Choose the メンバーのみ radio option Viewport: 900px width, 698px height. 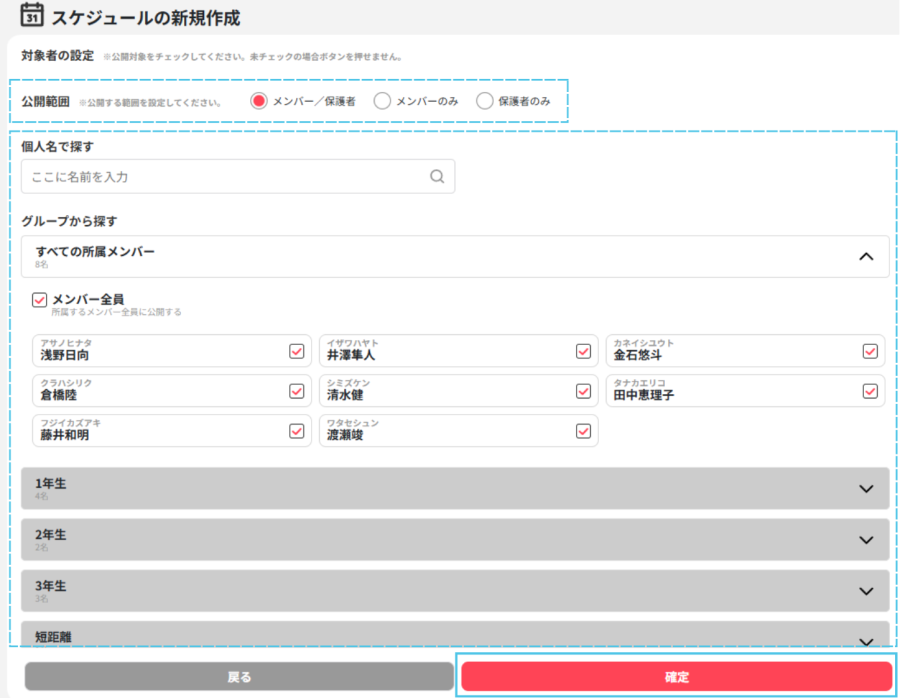click(382, 101)
